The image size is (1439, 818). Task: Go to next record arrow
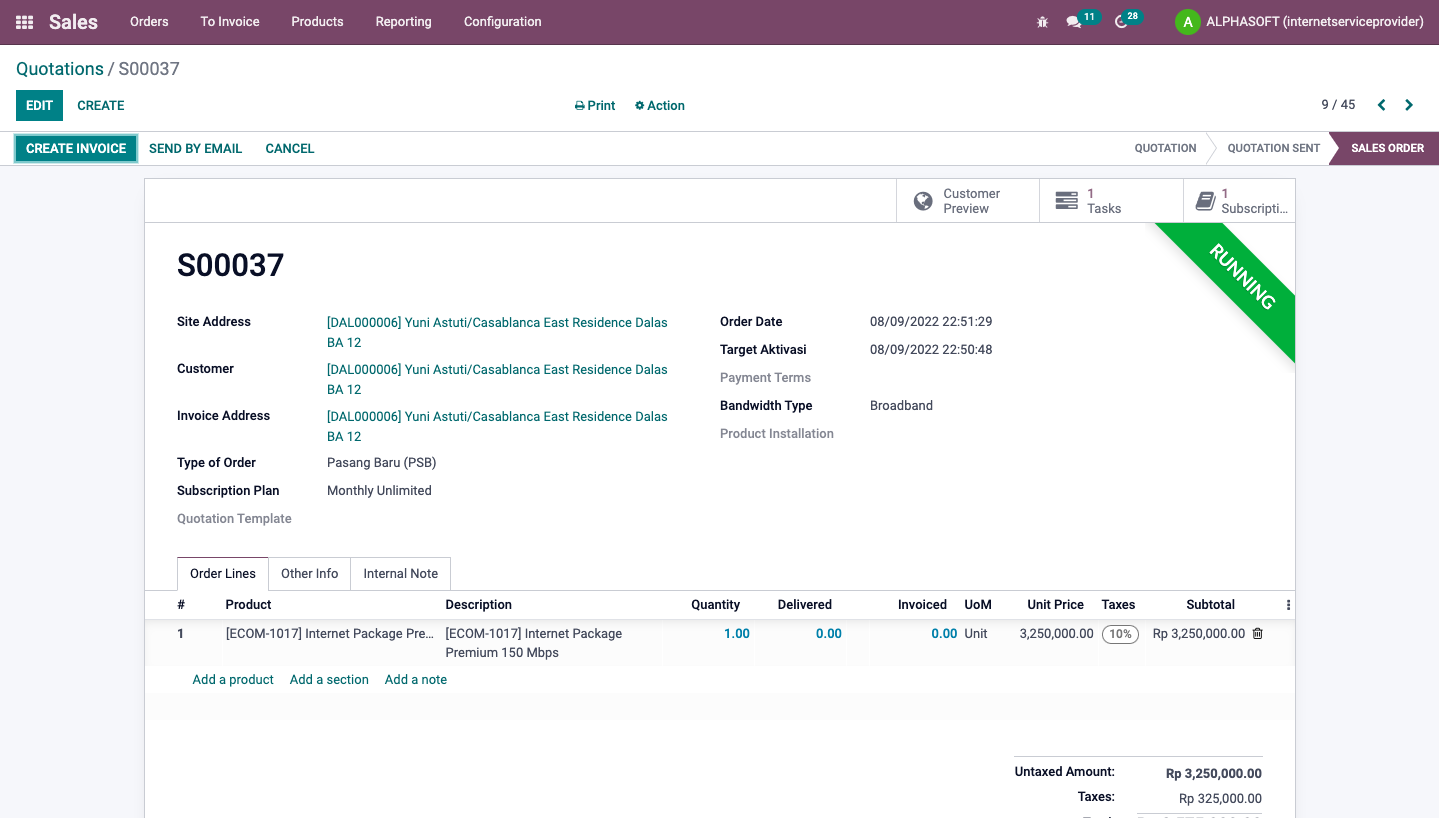[1409, 105]
